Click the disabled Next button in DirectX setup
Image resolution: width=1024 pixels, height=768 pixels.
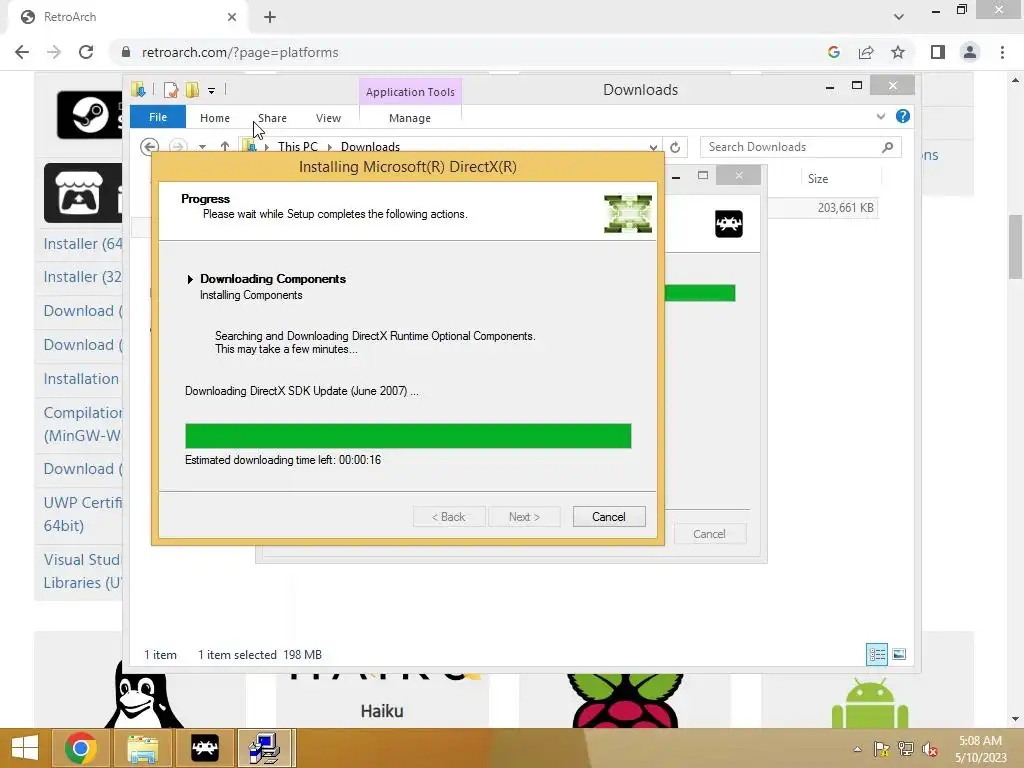tap(524, 517)
